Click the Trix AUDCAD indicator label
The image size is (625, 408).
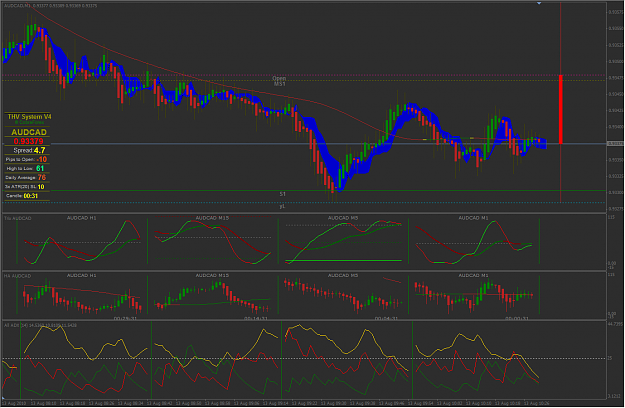[18, 218]
